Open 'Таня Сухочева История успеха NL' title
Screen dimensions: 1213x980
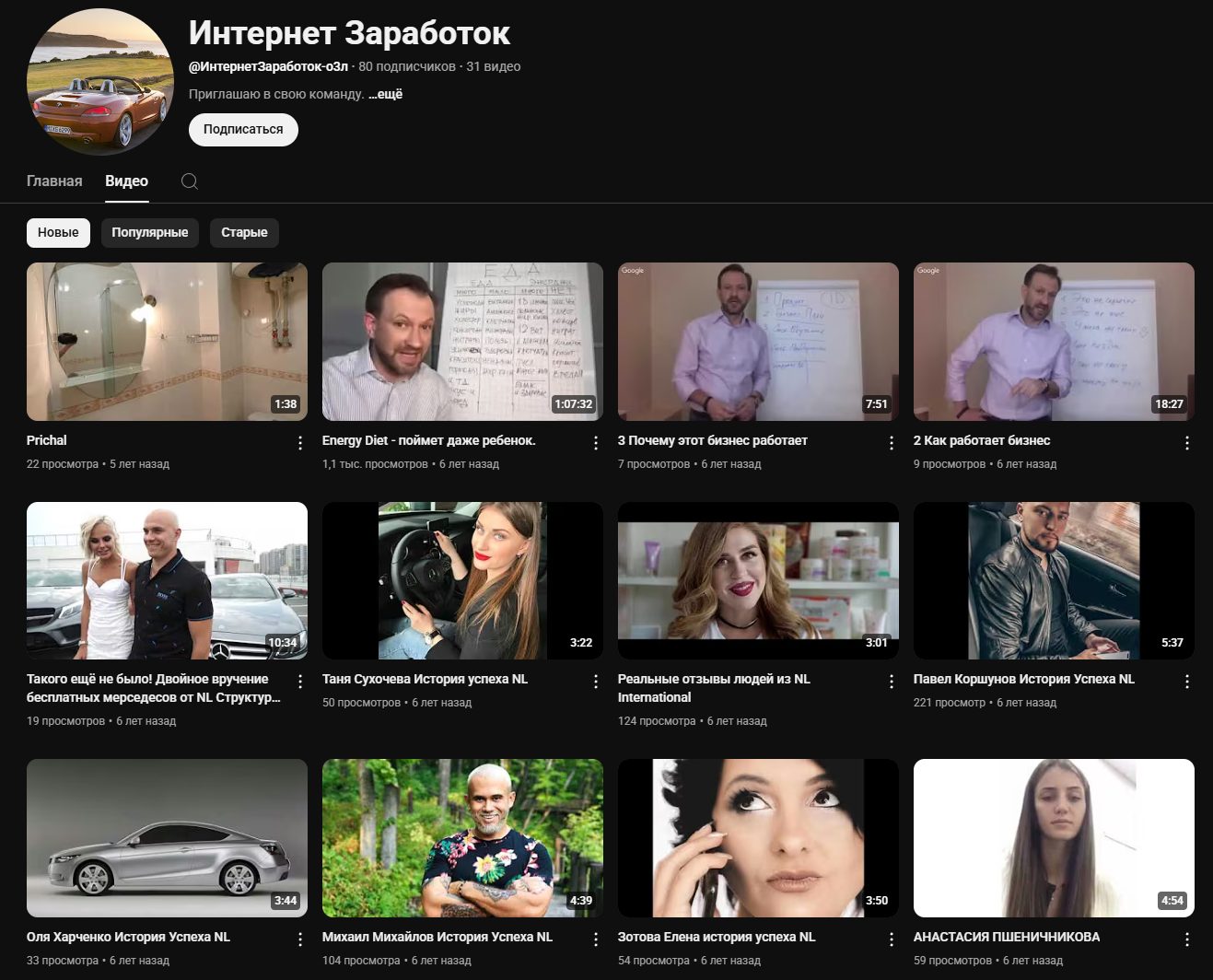click(425, 679)
